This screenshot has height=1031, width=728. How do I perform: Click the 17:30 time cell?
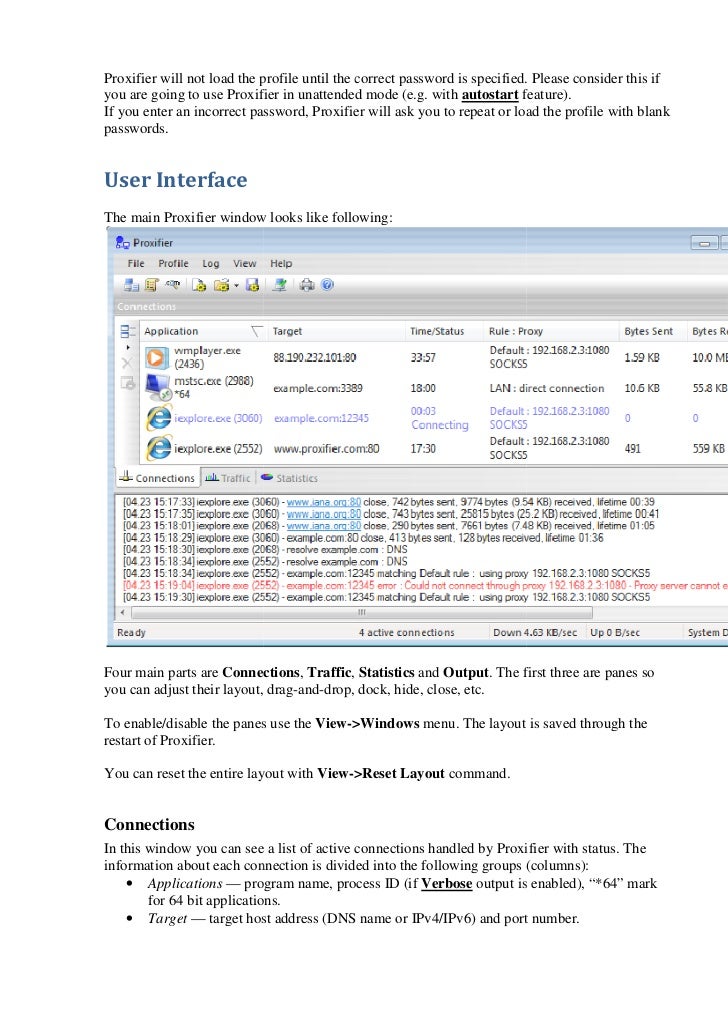(x=423, y=448)
